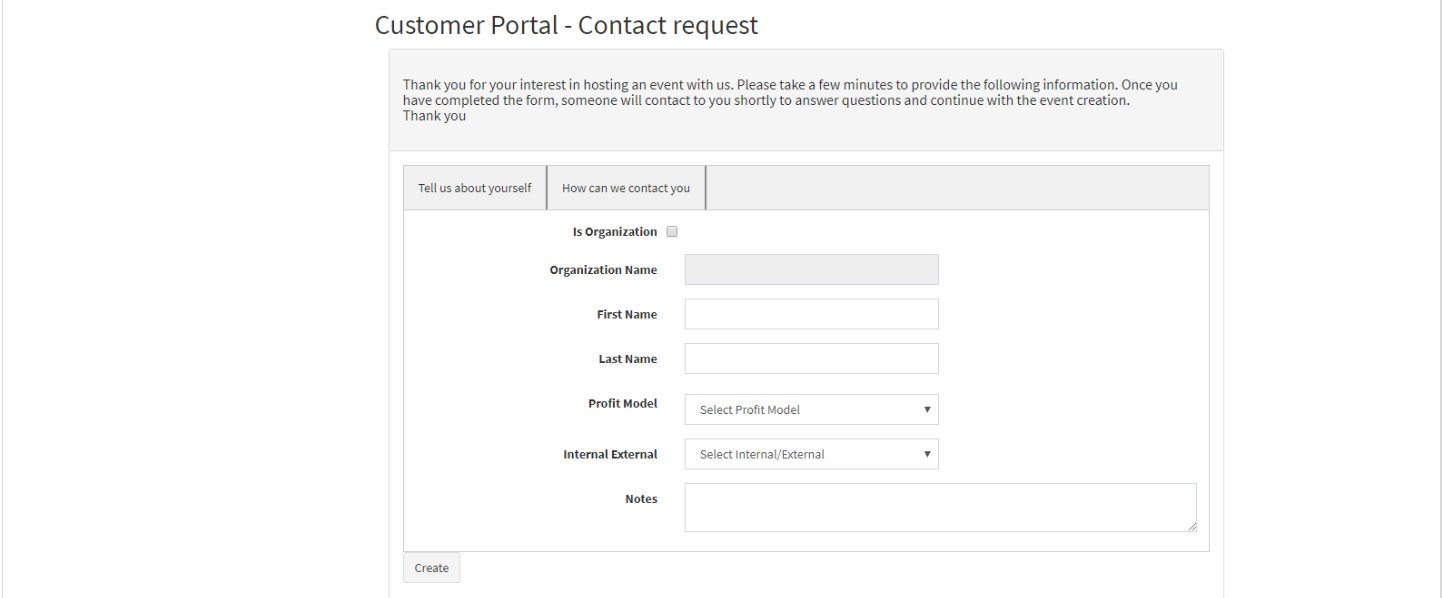1442x598 pixels.
Task: Focus the First Name text field
Action: coord(811,314)
